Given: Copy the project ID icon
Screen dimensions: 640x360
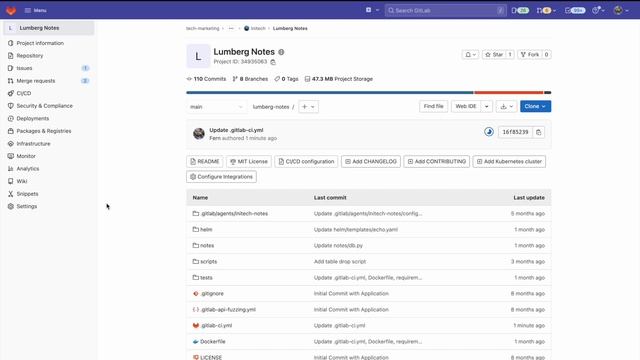Looking at the screenshot, I should tap(273, 62).
